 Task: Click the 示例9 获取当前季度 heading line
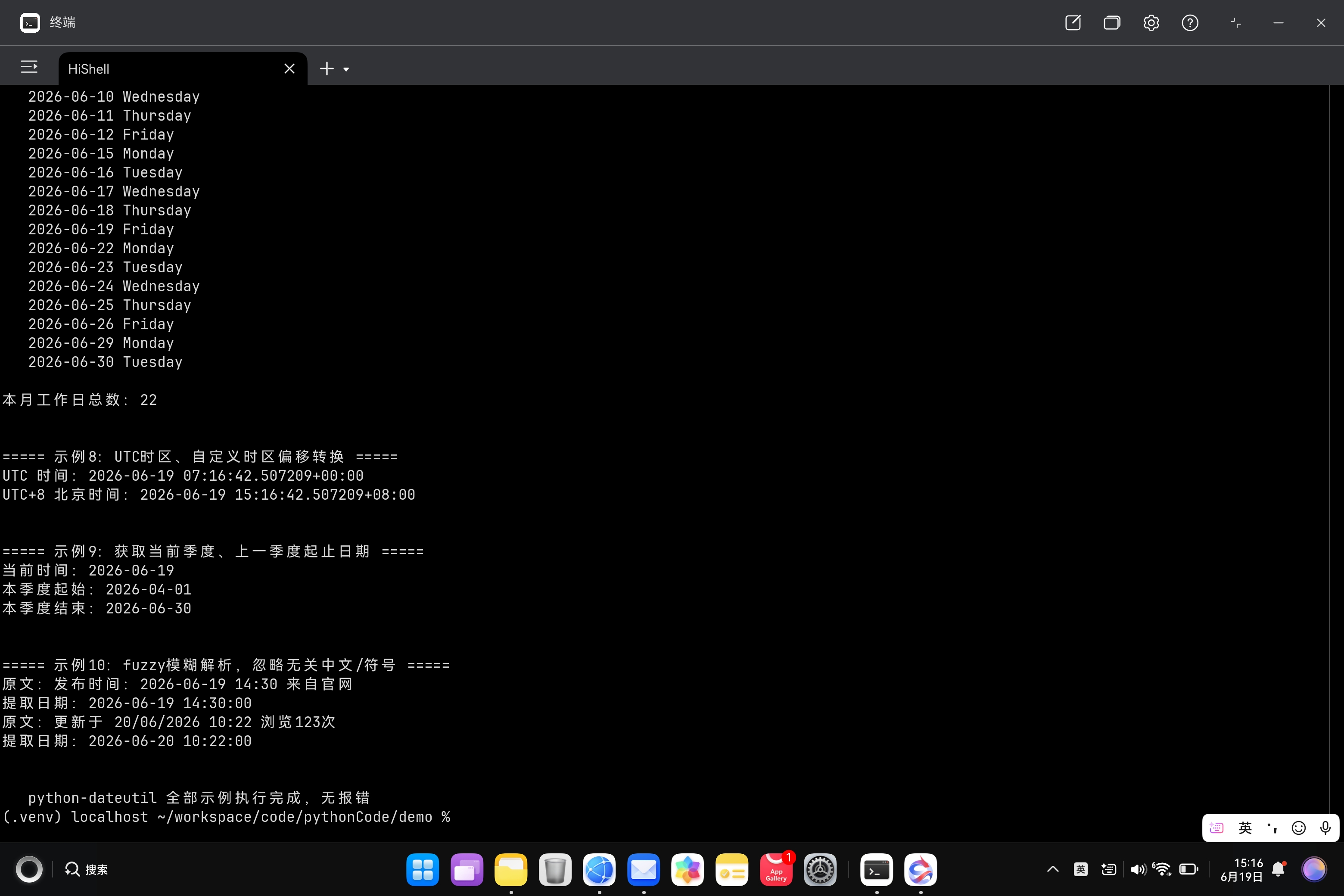click(x=213, y=552)
